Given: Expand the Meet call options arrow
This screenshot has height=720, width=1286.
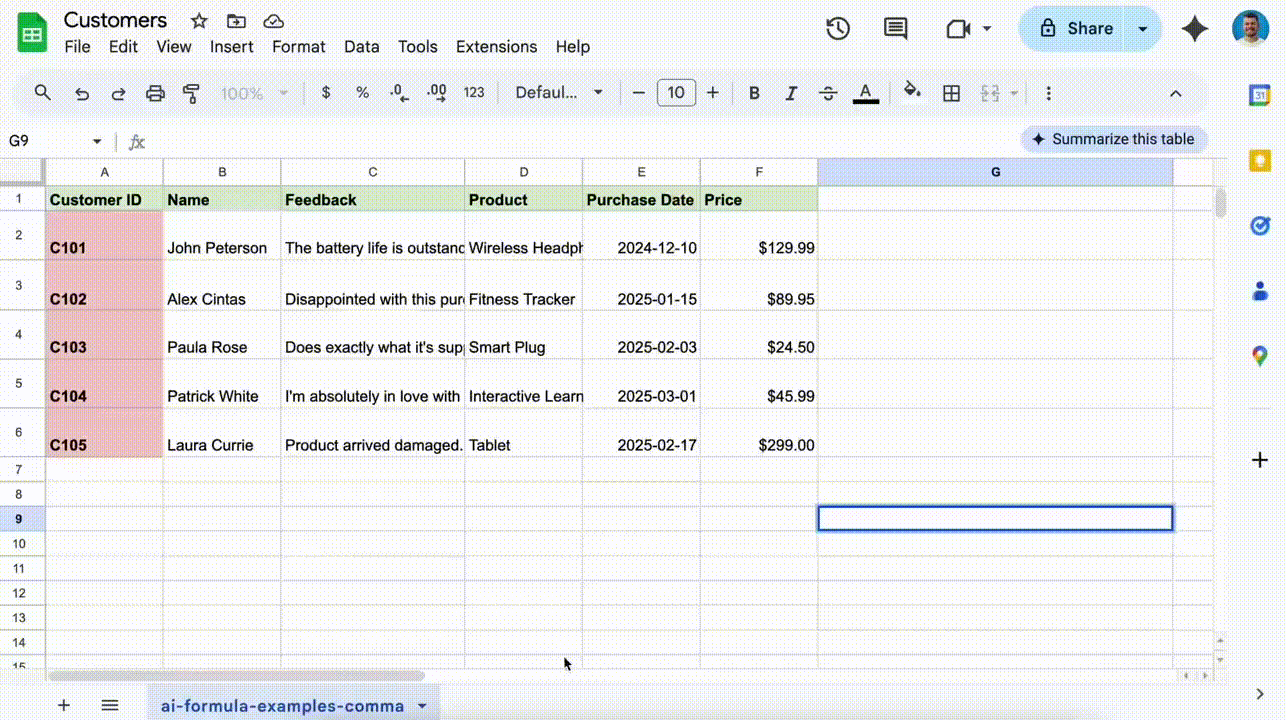Looking at the screenshot, I should (987, 29).
